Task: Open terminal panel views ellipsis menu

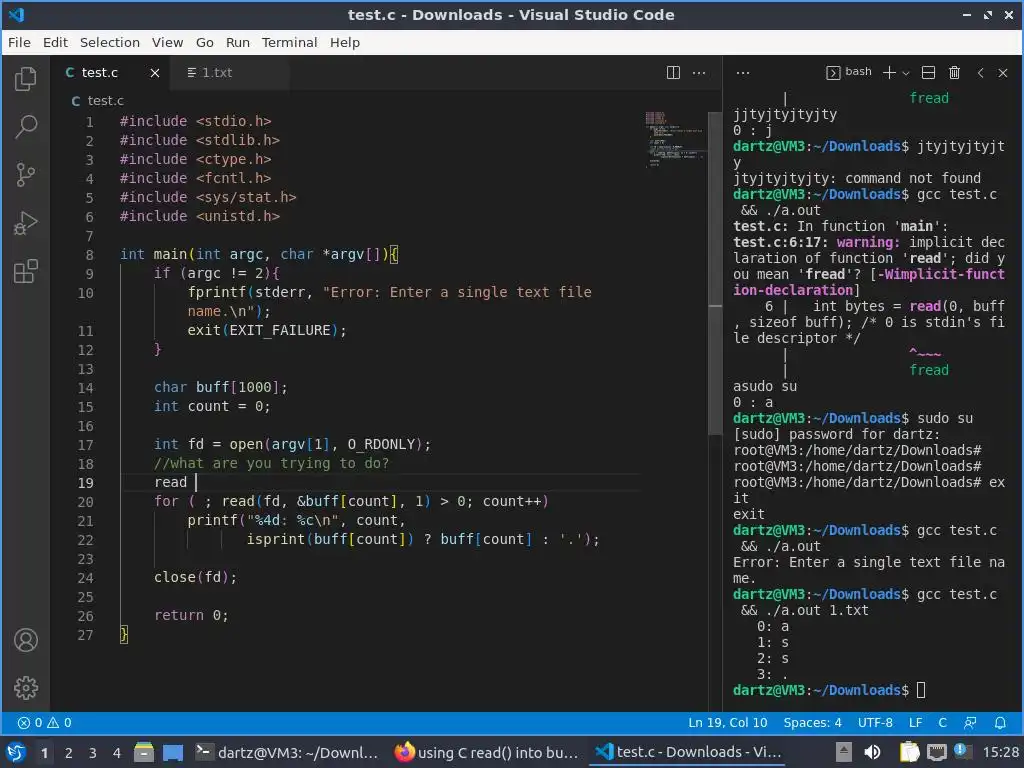Action: [743, 72]
